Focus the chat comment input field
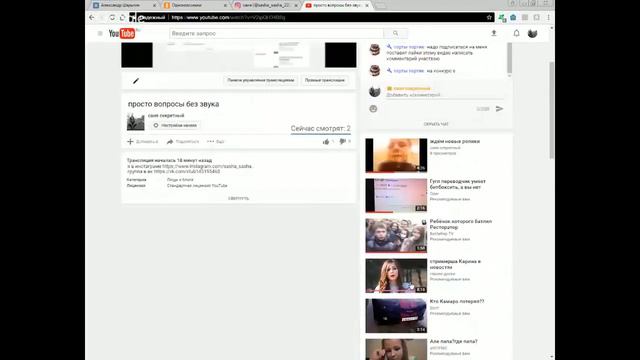 coord(444,95)
